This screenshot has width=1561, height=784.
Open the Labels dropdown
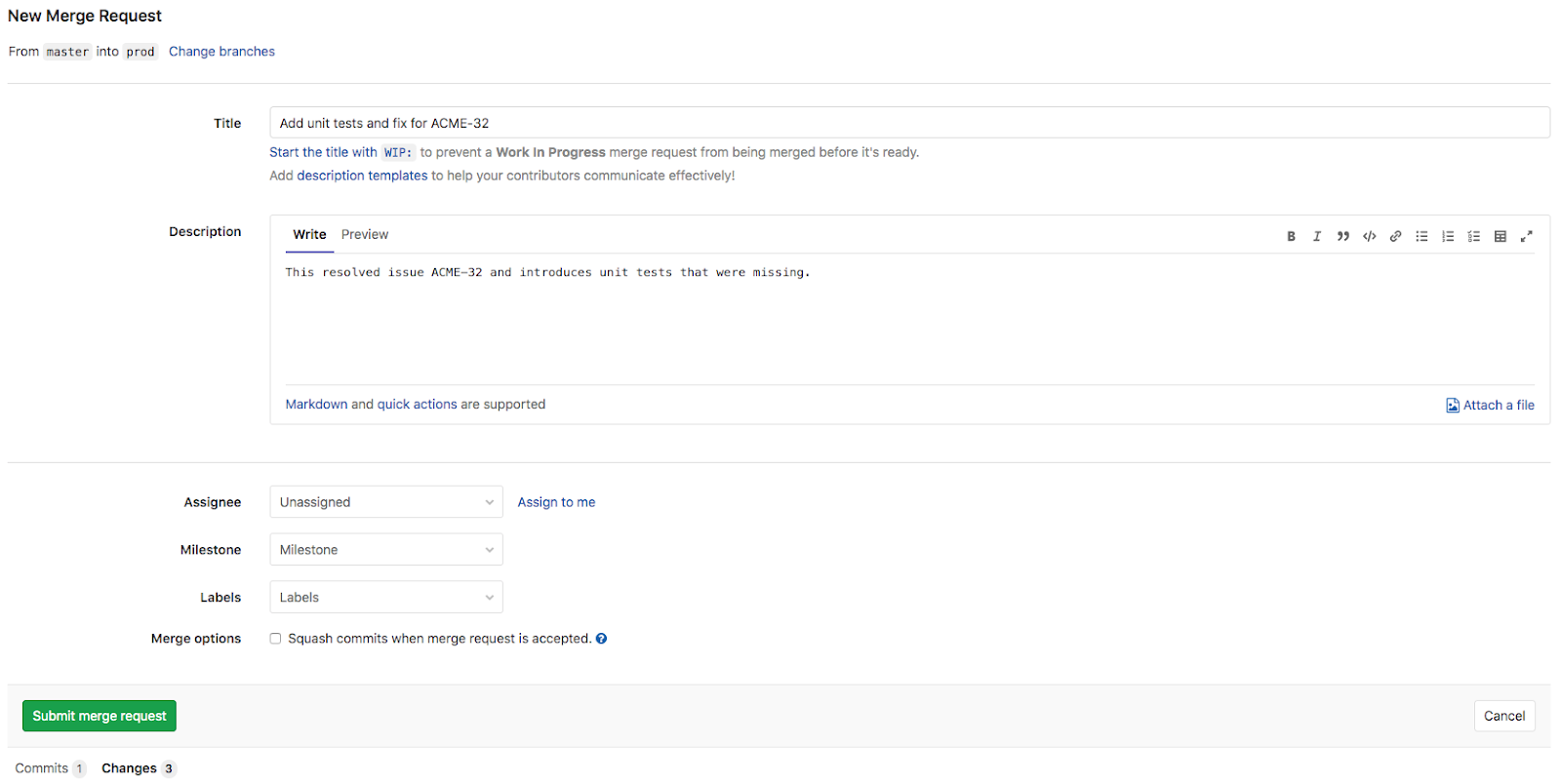[x=386, y=598]
